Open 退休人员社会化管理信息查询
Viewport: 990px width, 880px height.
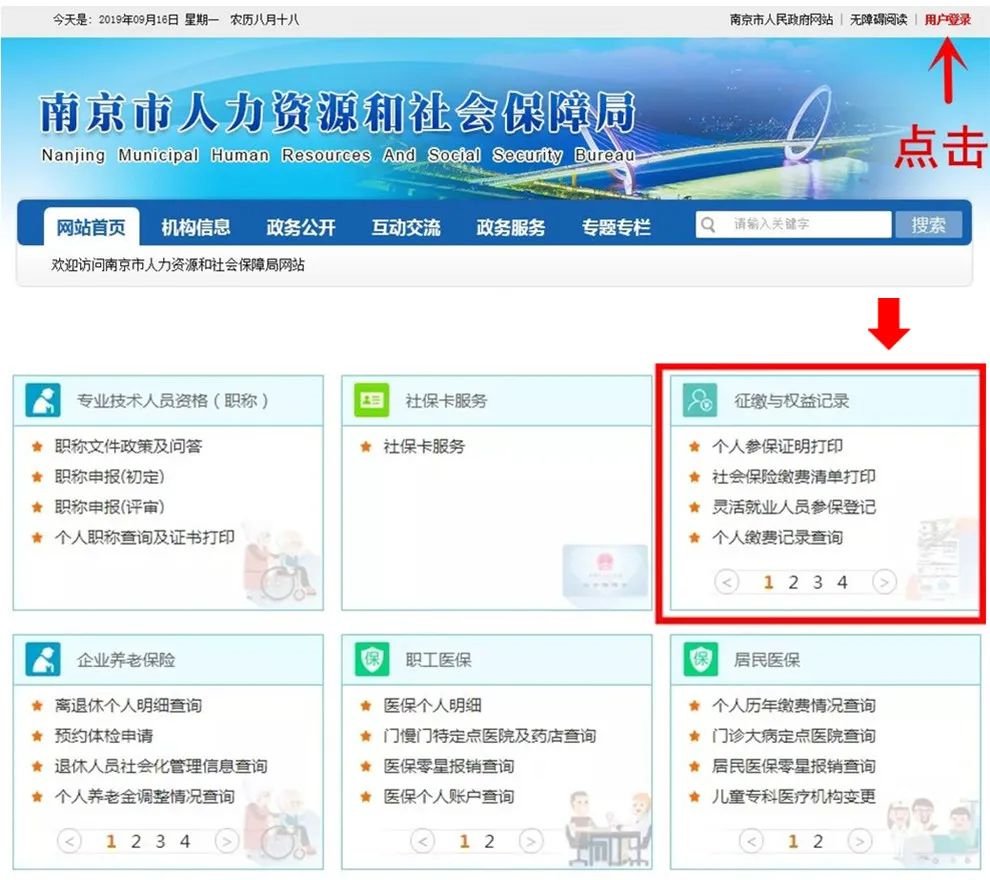pos(161,766)
